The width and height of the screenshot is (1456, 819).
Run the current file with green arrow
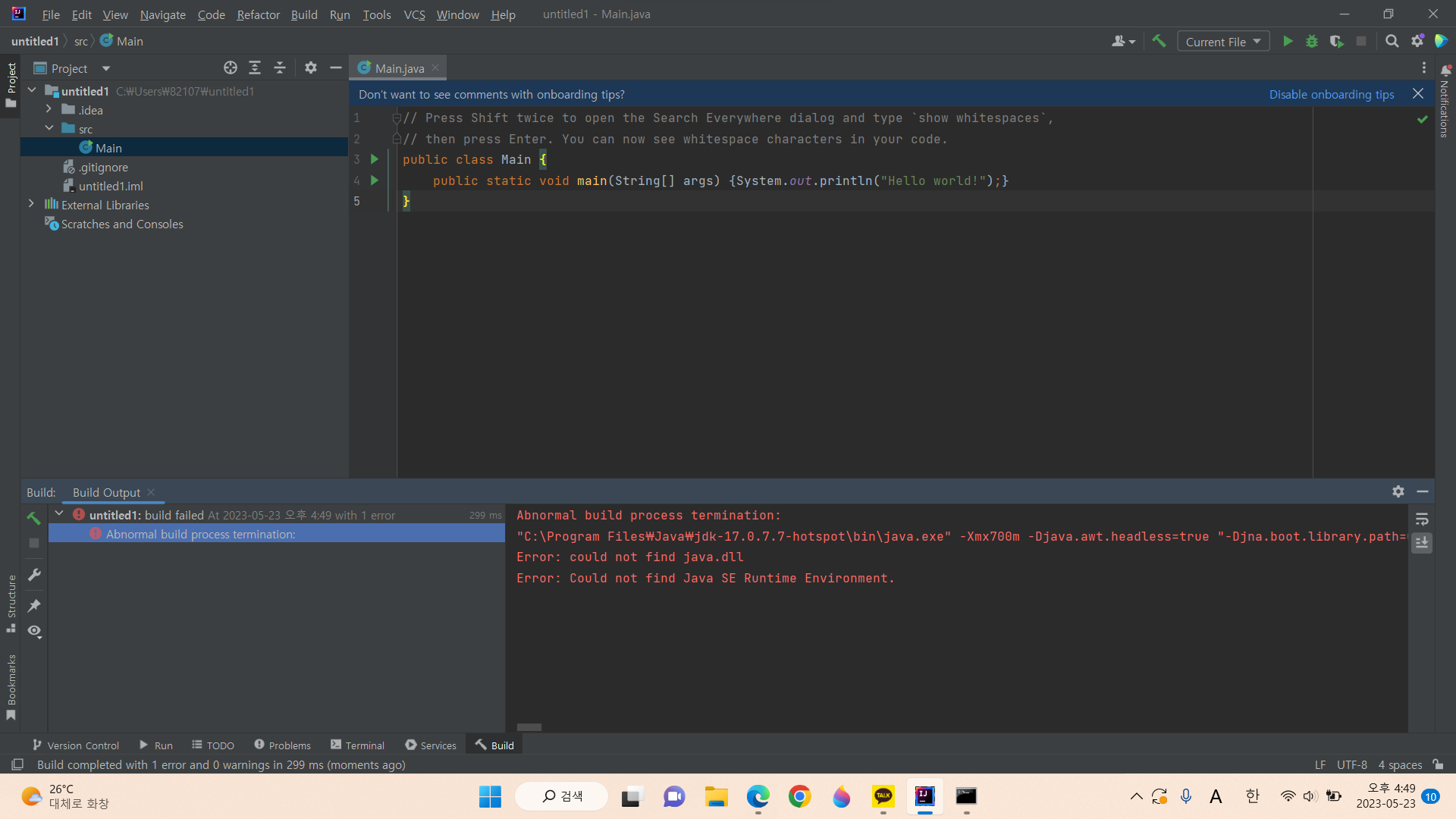coord(1288,41)
